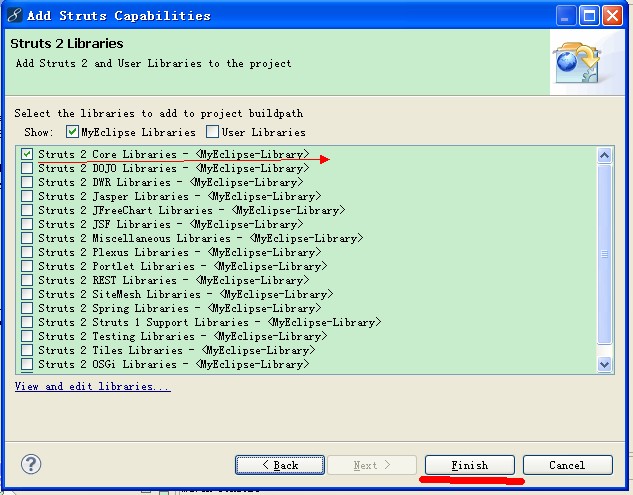Image resolution: width=633 pixels, height=495 pixels.
Task: Enable User Libraries show checkbox
Action: [x=212, y=132]
